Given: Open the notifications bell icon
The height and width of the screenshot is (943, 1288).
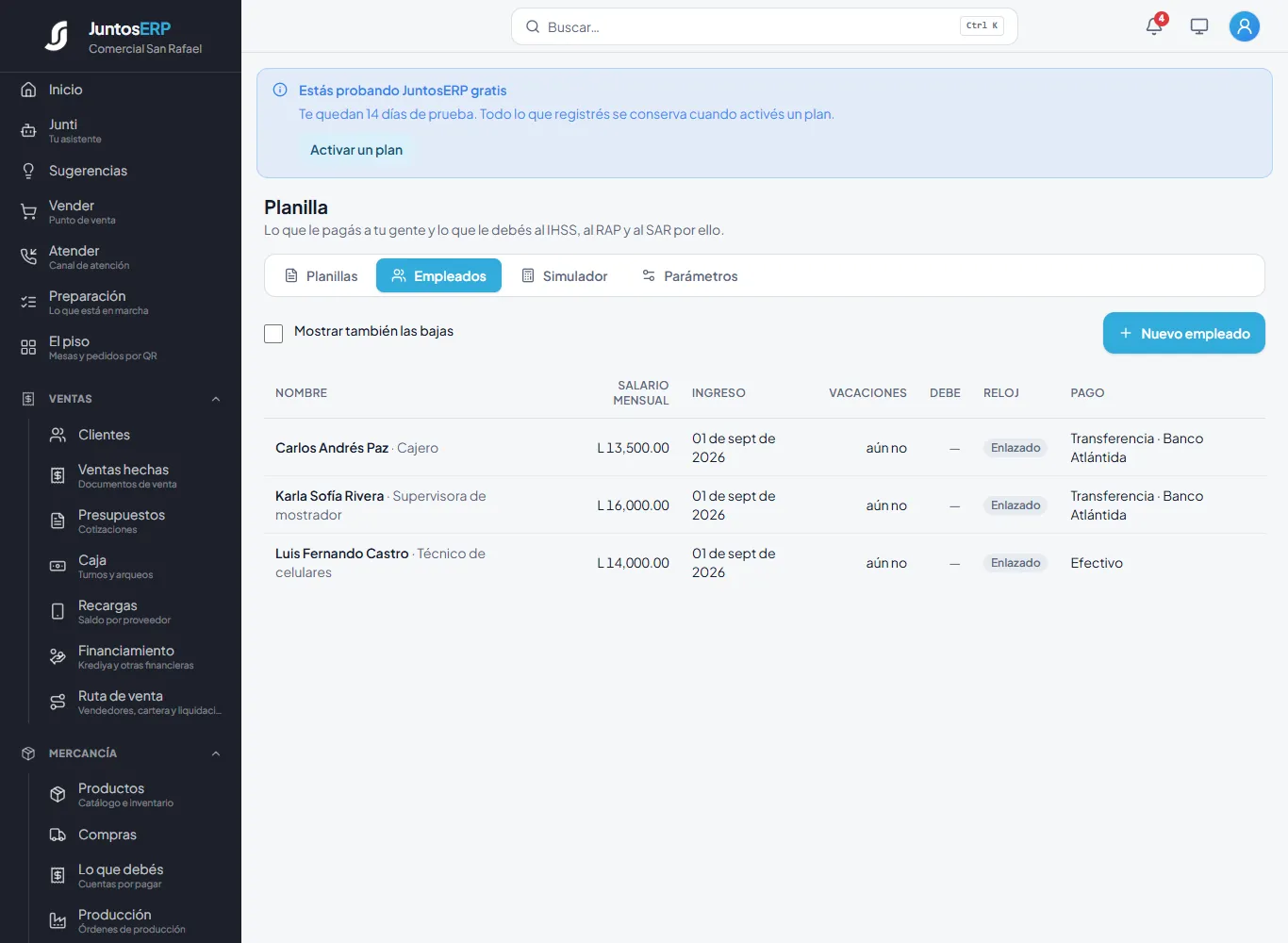Looking at the screenshot, I should pyautogui.click(x=1154, y=26).
